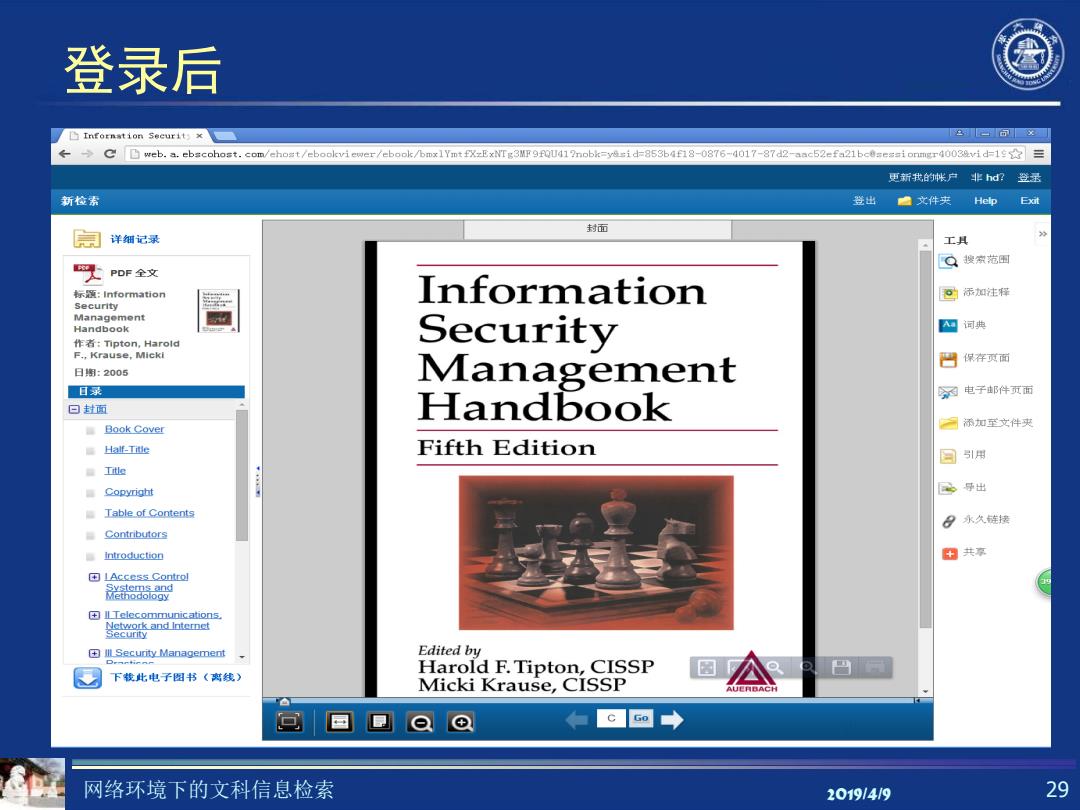
Task: Click the full screen viewer icon
Action: [x=289, y=722]
